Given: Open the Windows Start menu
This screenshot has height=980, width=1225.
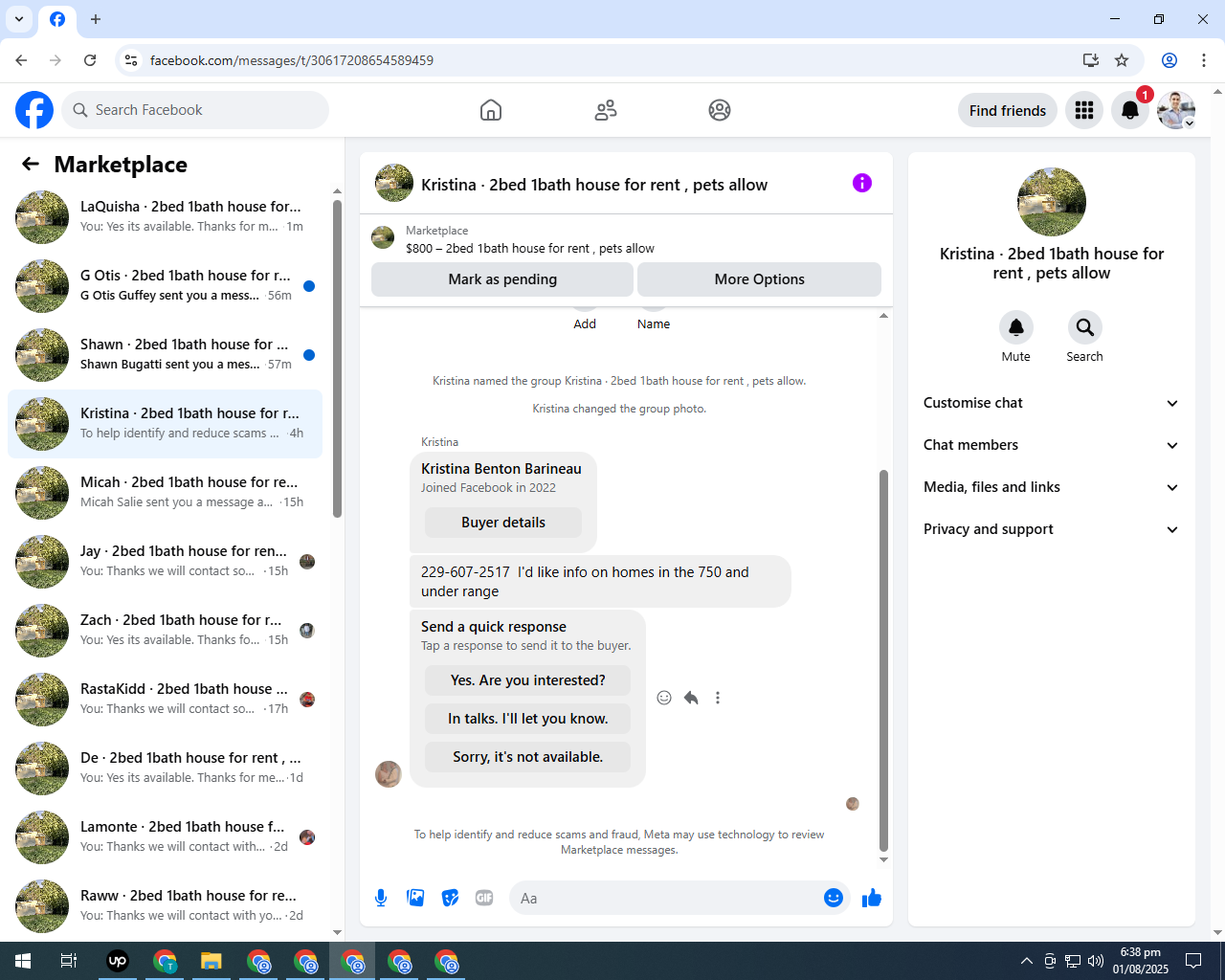Looking at the screenshot, I should (x=23, y=961).
